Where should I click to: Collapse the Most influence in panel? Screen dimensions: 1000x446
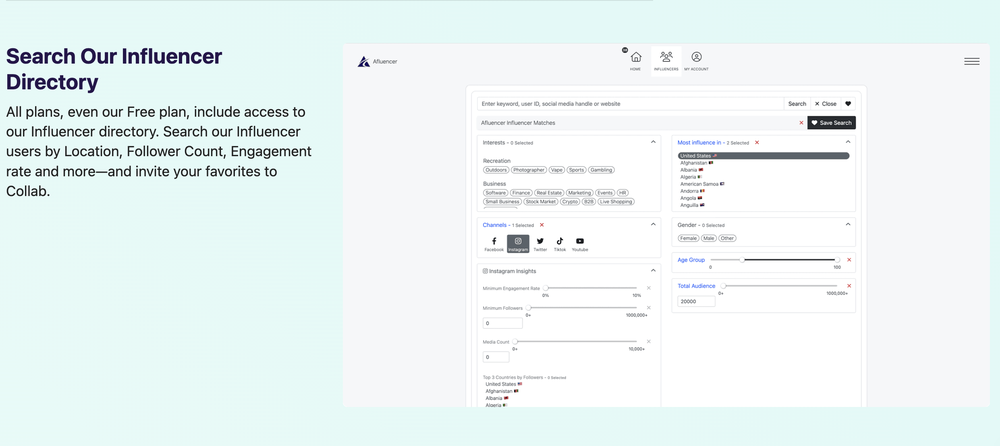pyautogui.click(x=848, y=142)
